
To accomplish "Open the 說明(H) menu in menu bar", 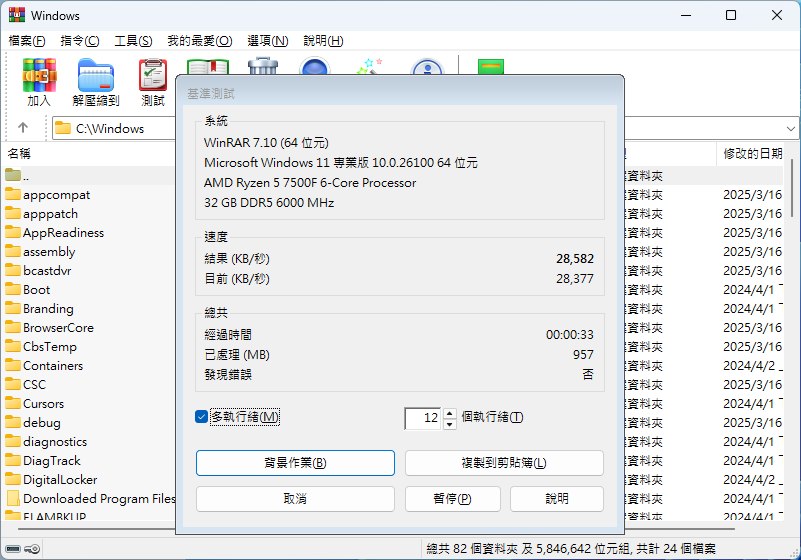I will [x=323, y=41].
